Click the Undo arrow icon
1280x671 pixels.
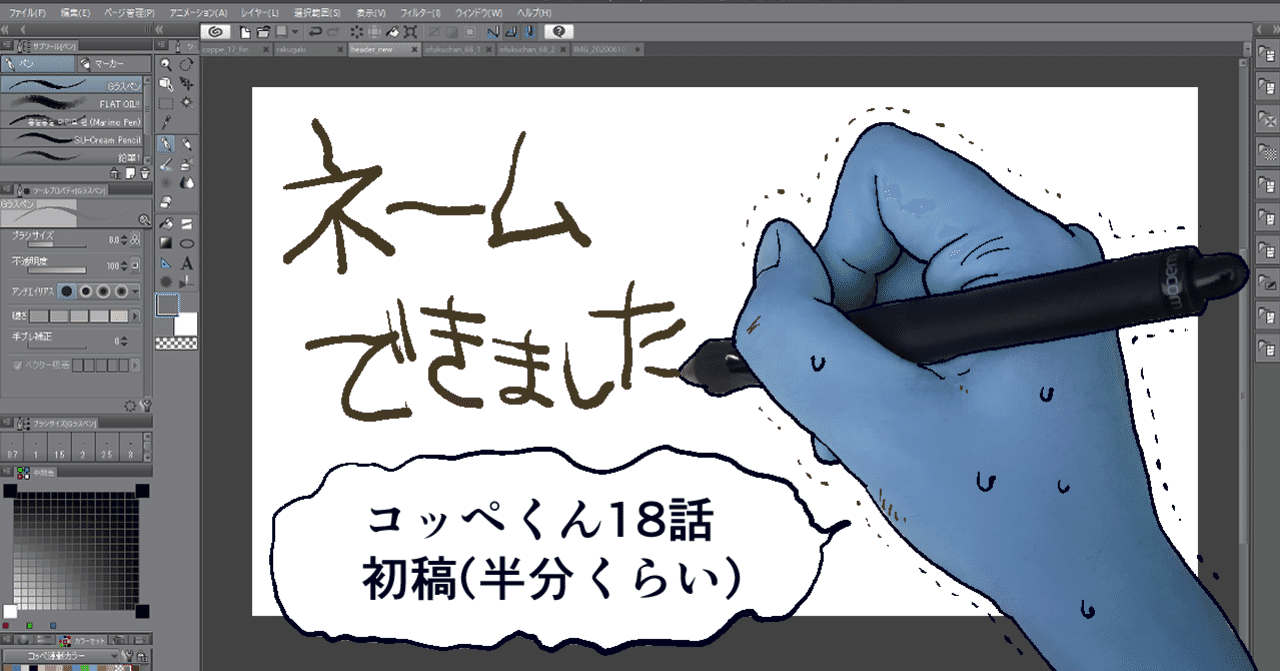[x=315, y=32]
